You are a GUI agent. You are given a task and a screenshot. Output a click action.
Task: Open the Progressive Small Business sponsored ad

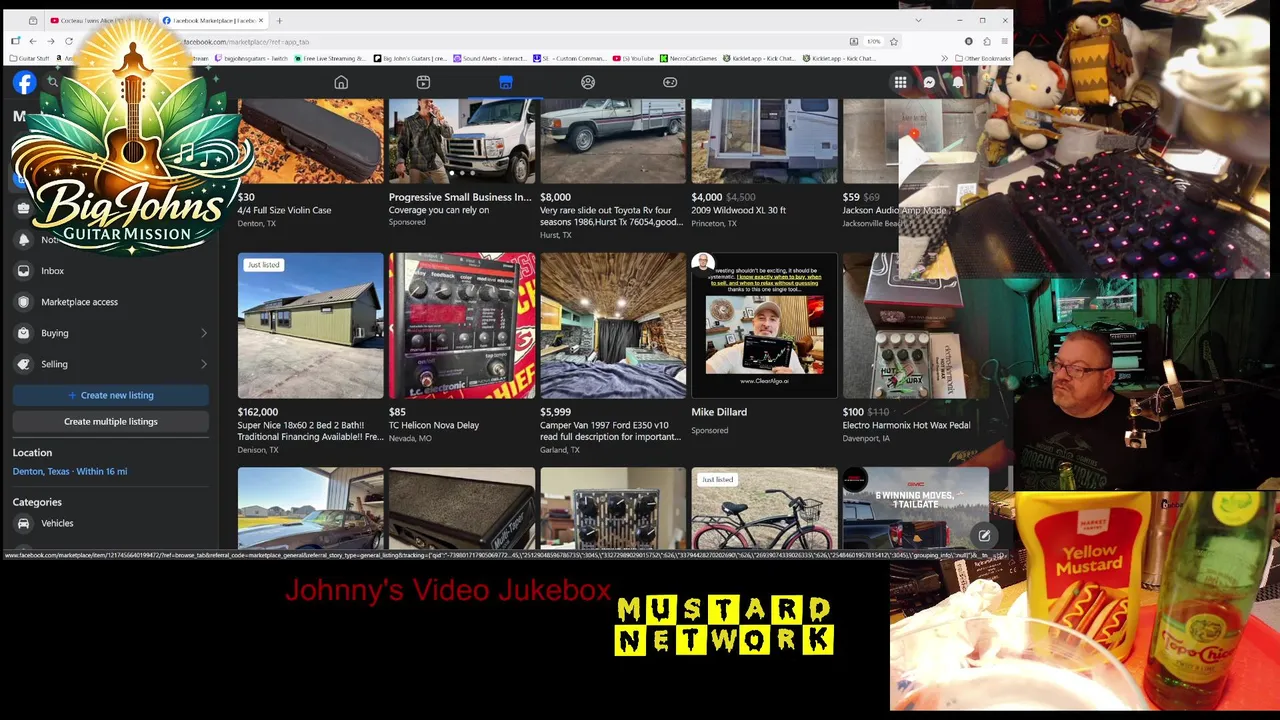pyautogui.click(x=462, y=163)
